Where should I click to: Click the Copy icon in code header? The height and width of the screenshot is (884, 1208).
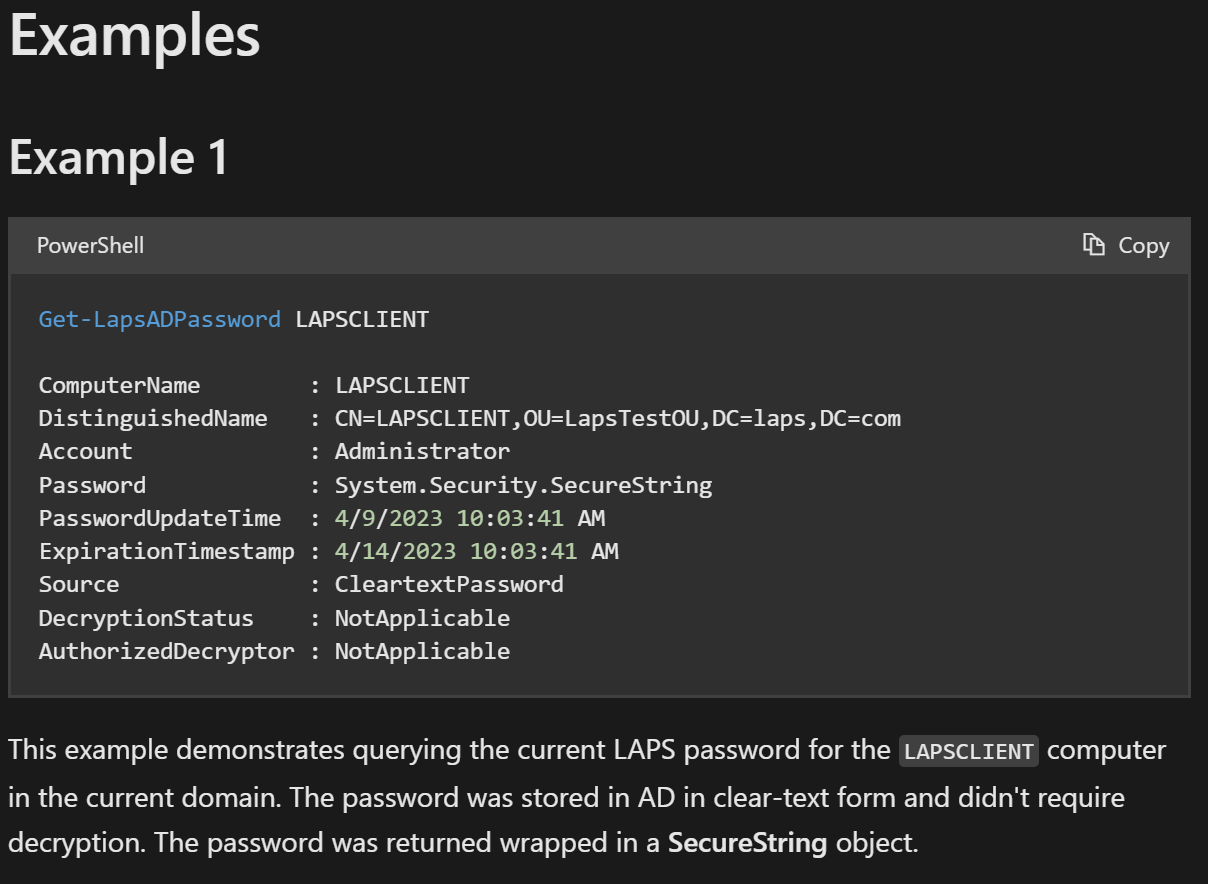(1094, 245)
